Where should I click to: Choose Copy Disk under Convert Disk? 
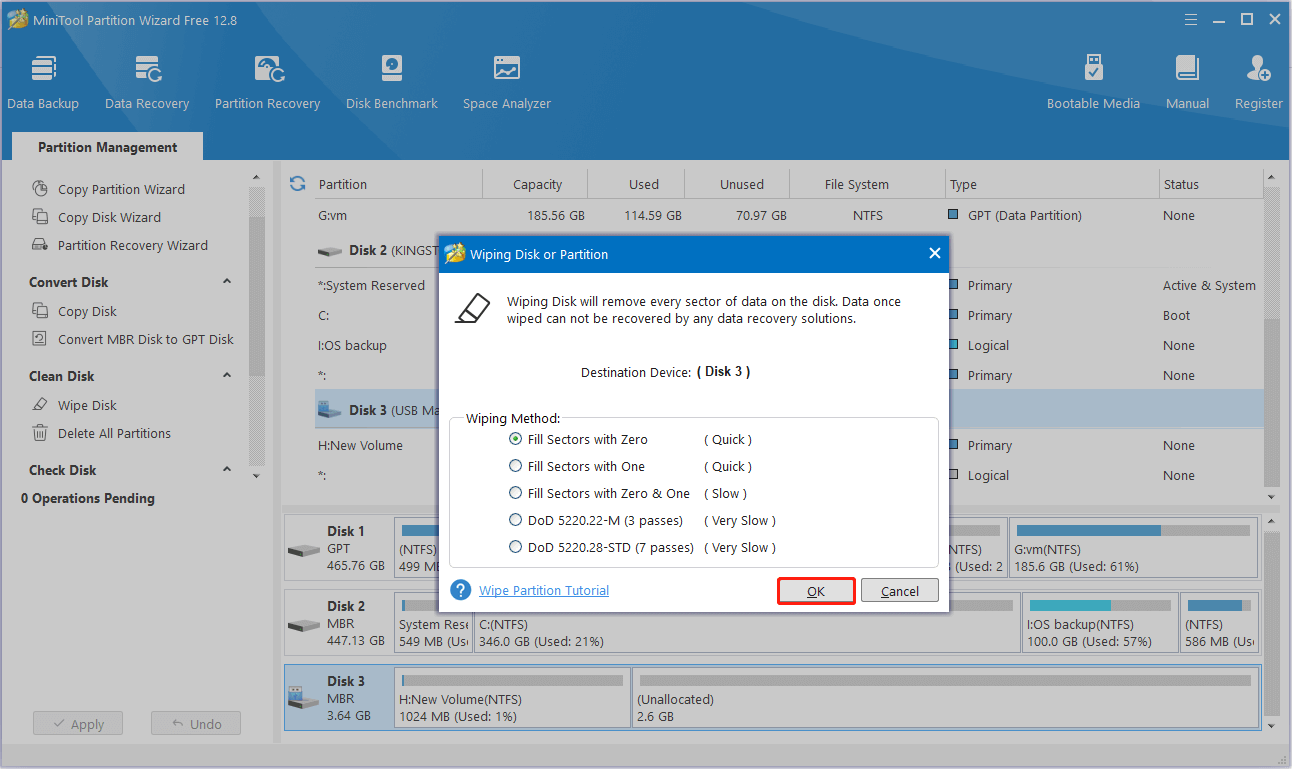coord(87,311)
